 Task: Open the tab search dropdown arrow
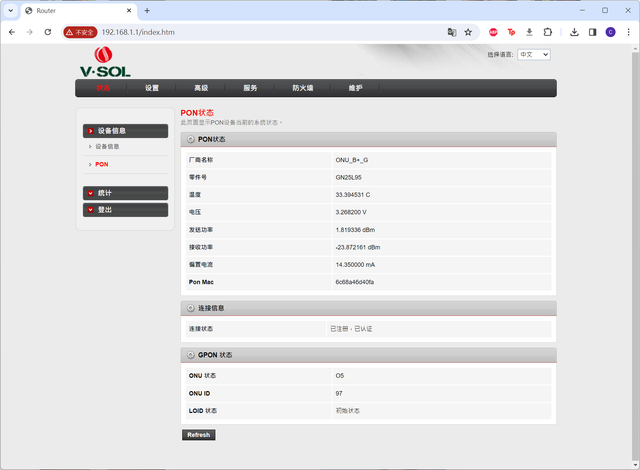pos(11,11)
